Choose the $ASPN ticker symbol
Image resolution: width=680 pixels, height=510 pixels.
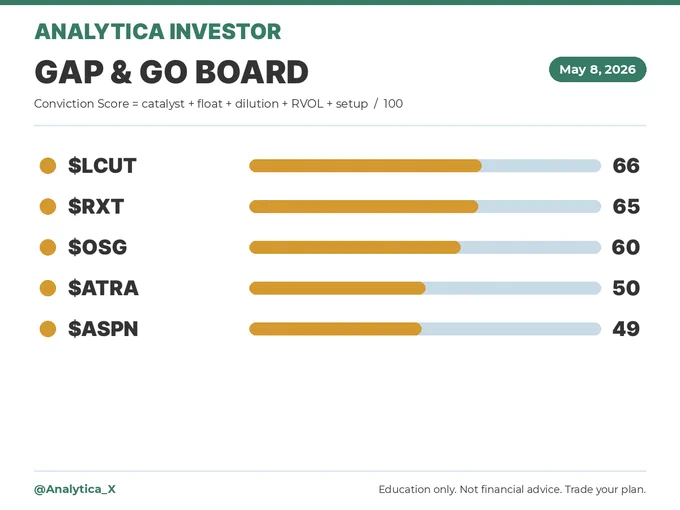[103, 329]
